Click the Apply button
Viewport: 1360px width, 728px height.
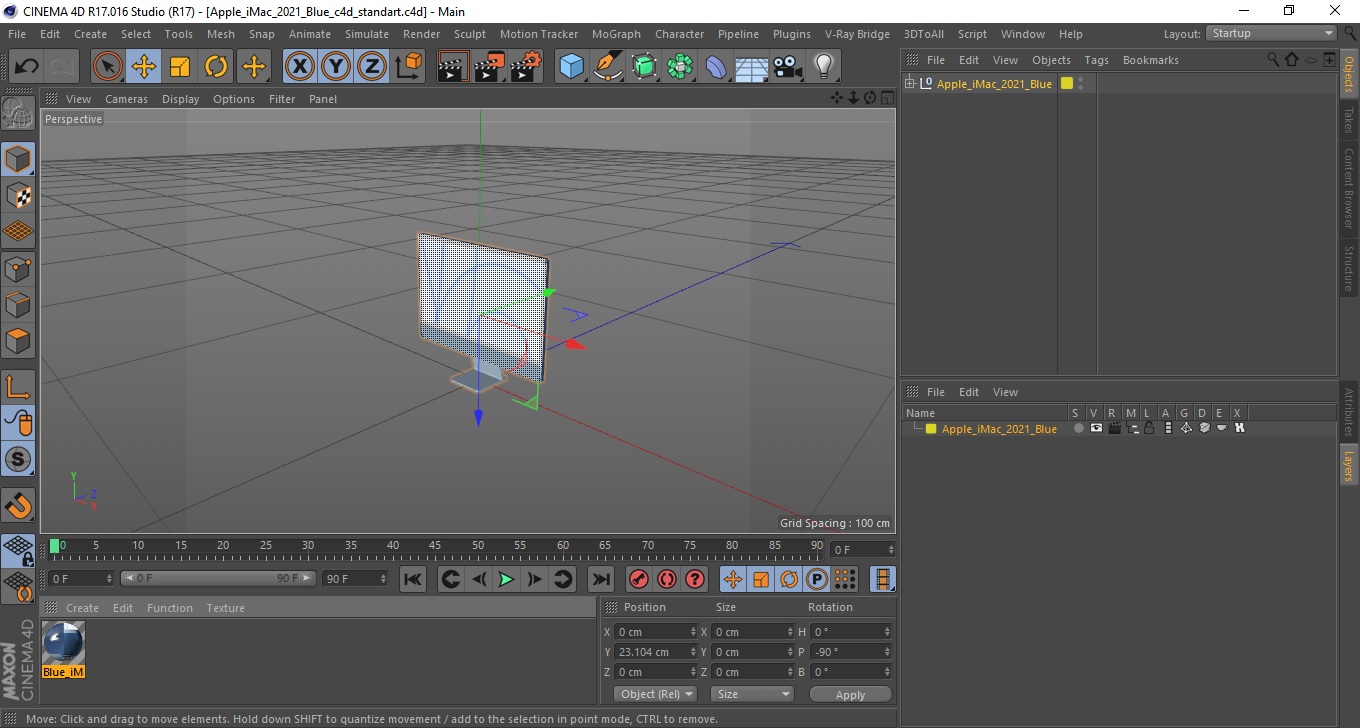(x=850, y=694)
